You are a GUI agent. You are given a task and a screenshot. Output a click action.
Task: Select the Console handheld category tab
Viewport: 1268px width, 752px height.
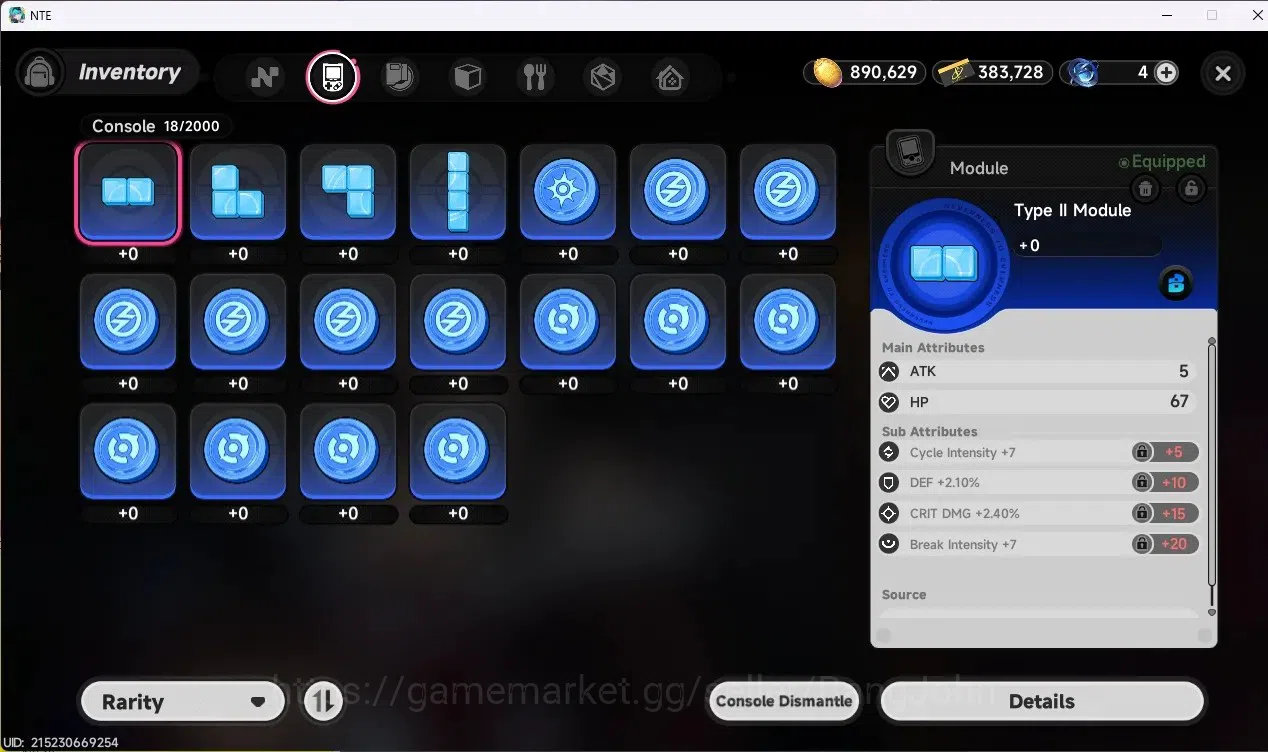coord(332,76)
